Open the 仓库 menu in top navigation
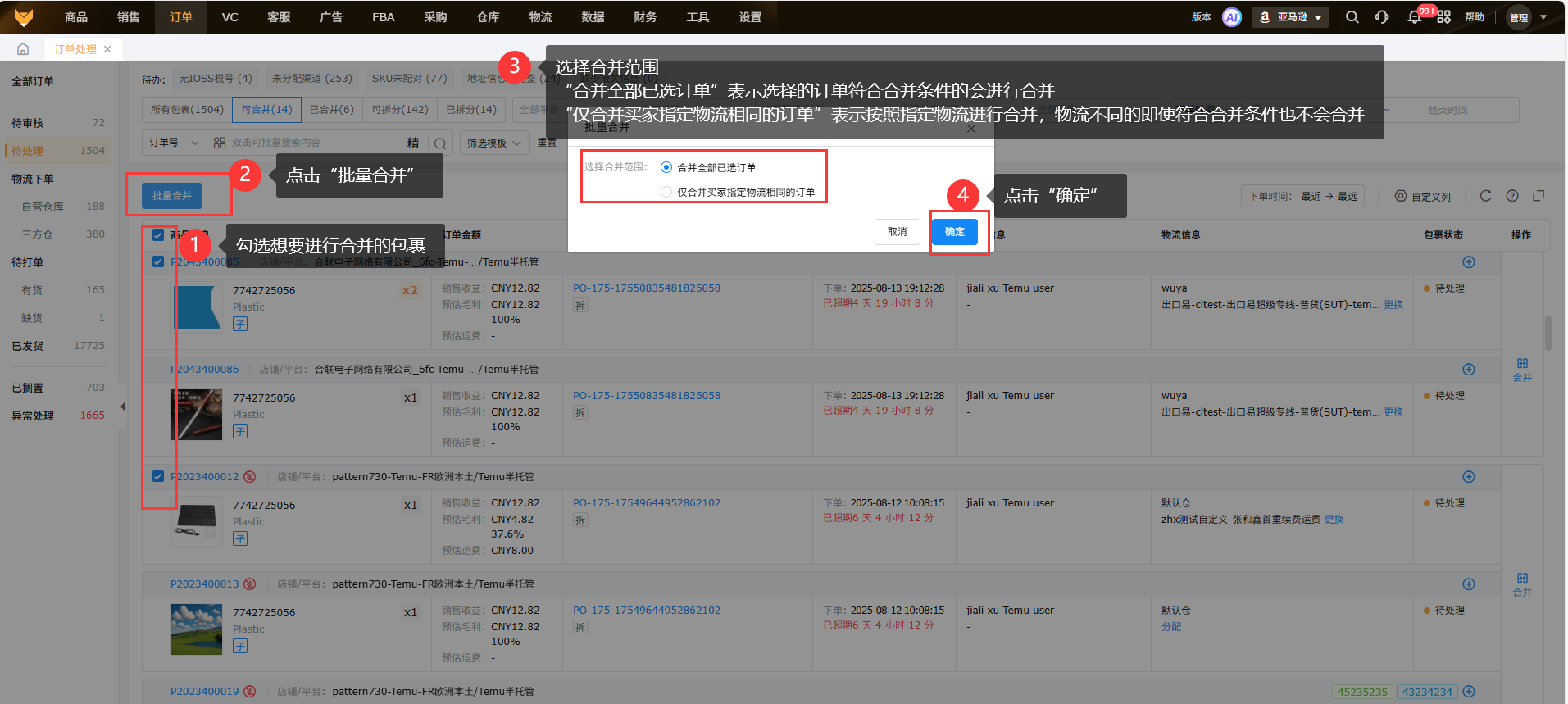Image resolution: width=1568 pixels, height=704 pixels. pos(488,17)
